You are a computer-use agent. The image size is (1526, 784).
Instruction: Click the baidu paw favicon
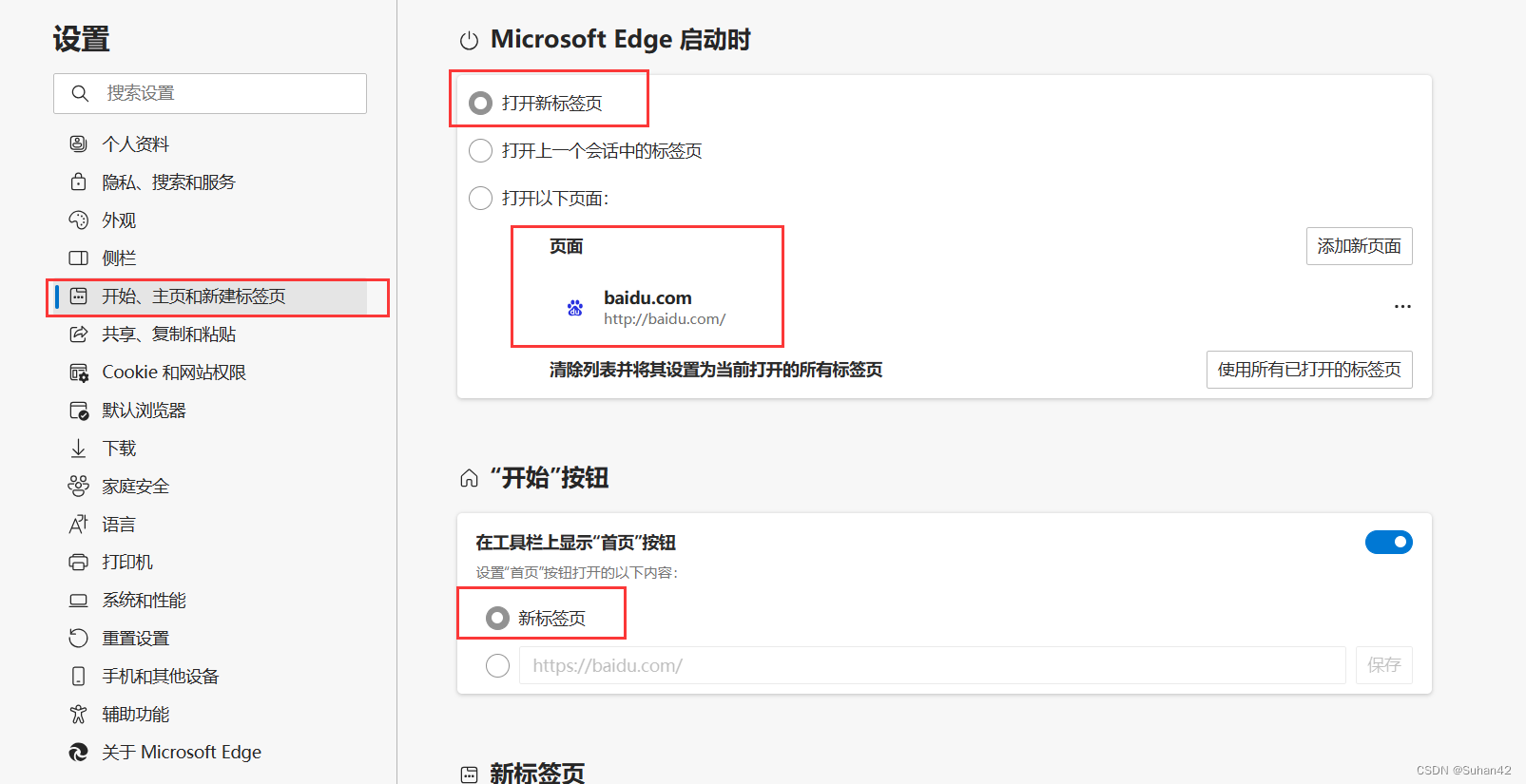tap(575, 308)
